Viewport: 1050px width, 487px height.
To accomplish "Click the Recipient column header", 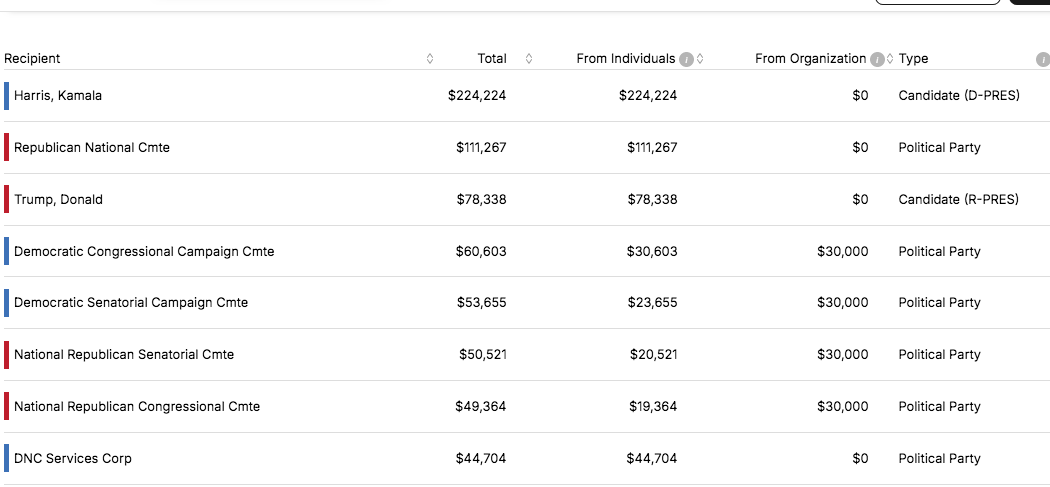I will (32, 59).
